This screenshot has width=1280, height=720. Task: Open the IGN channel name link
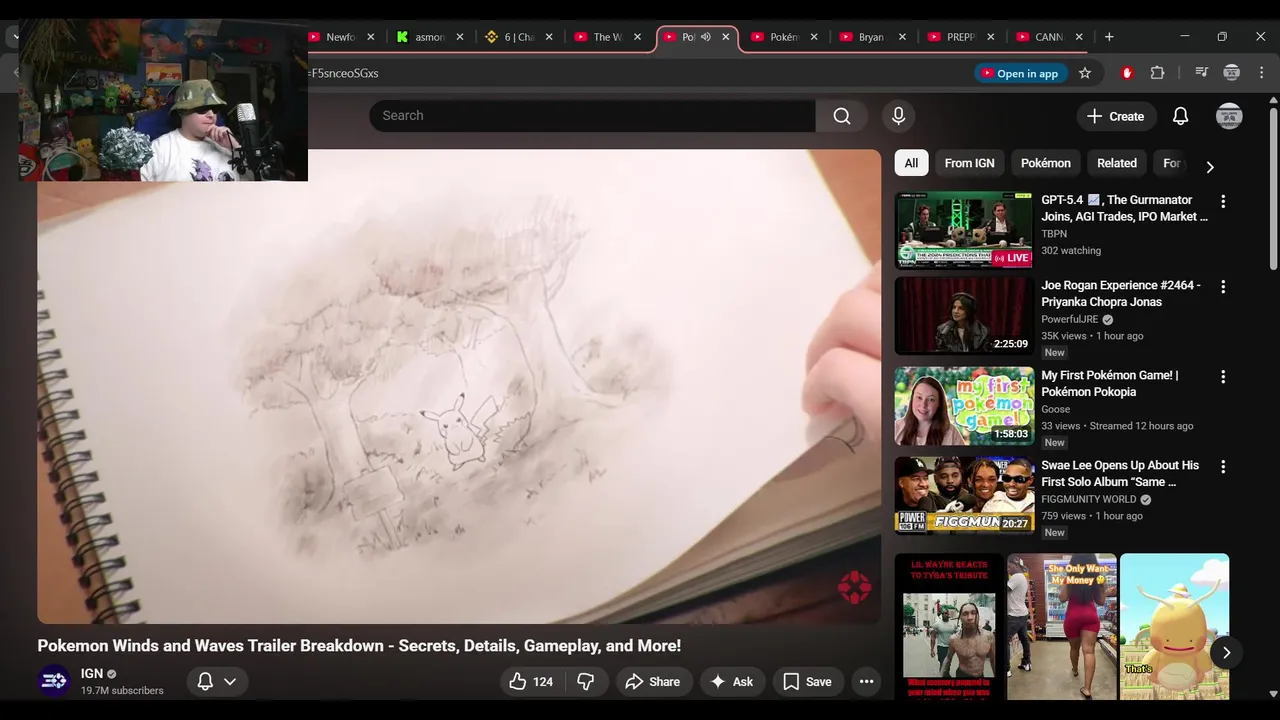92,674
